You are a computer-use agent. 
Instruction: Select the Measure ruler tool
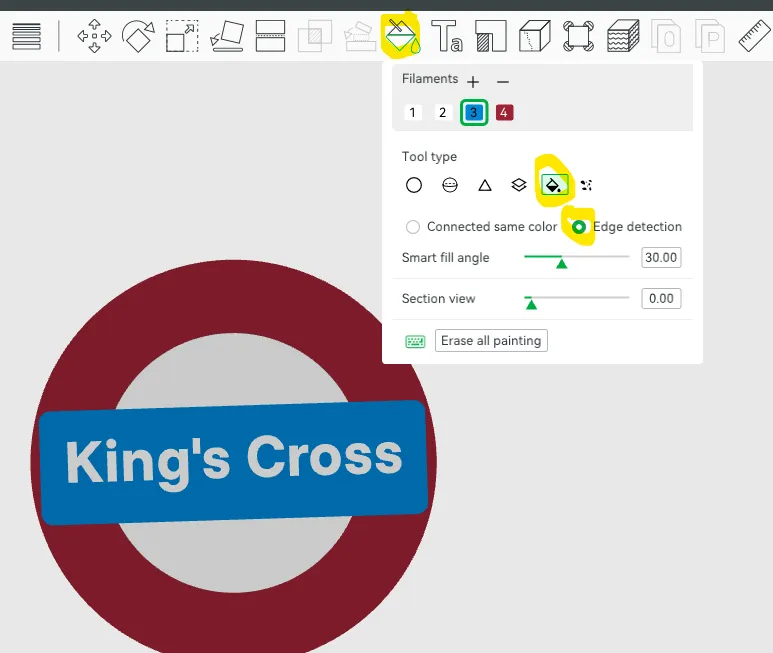754,36
